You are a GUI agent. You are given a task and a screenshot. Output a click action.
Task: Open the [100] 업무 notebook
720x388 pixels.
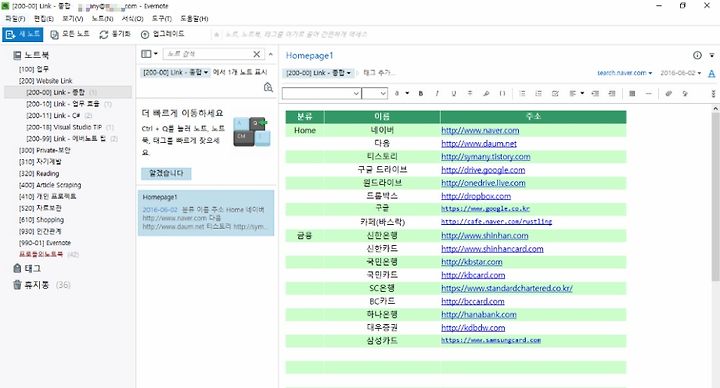coord(34,69)
